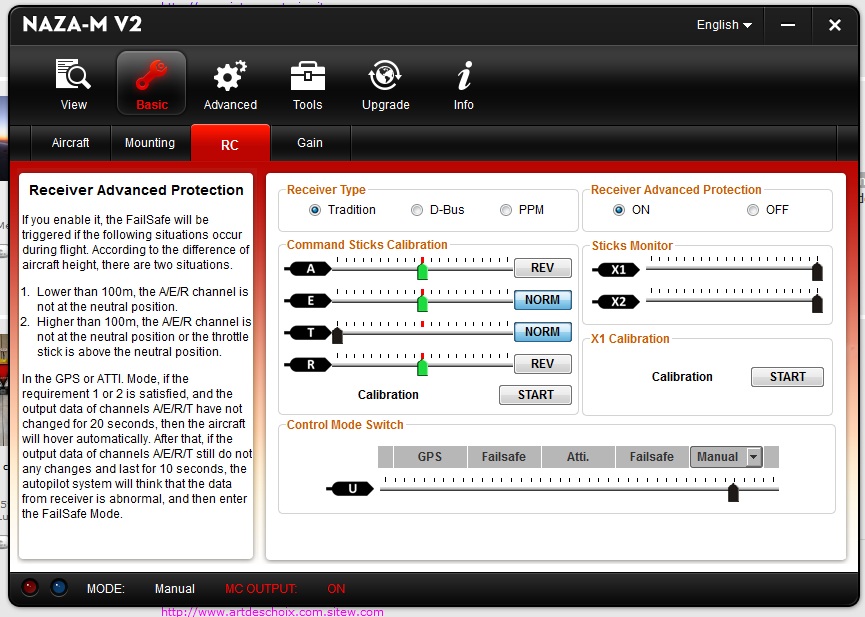Click the R channel label badge
This screenshot has height=617, width=865.
[308, 365]
